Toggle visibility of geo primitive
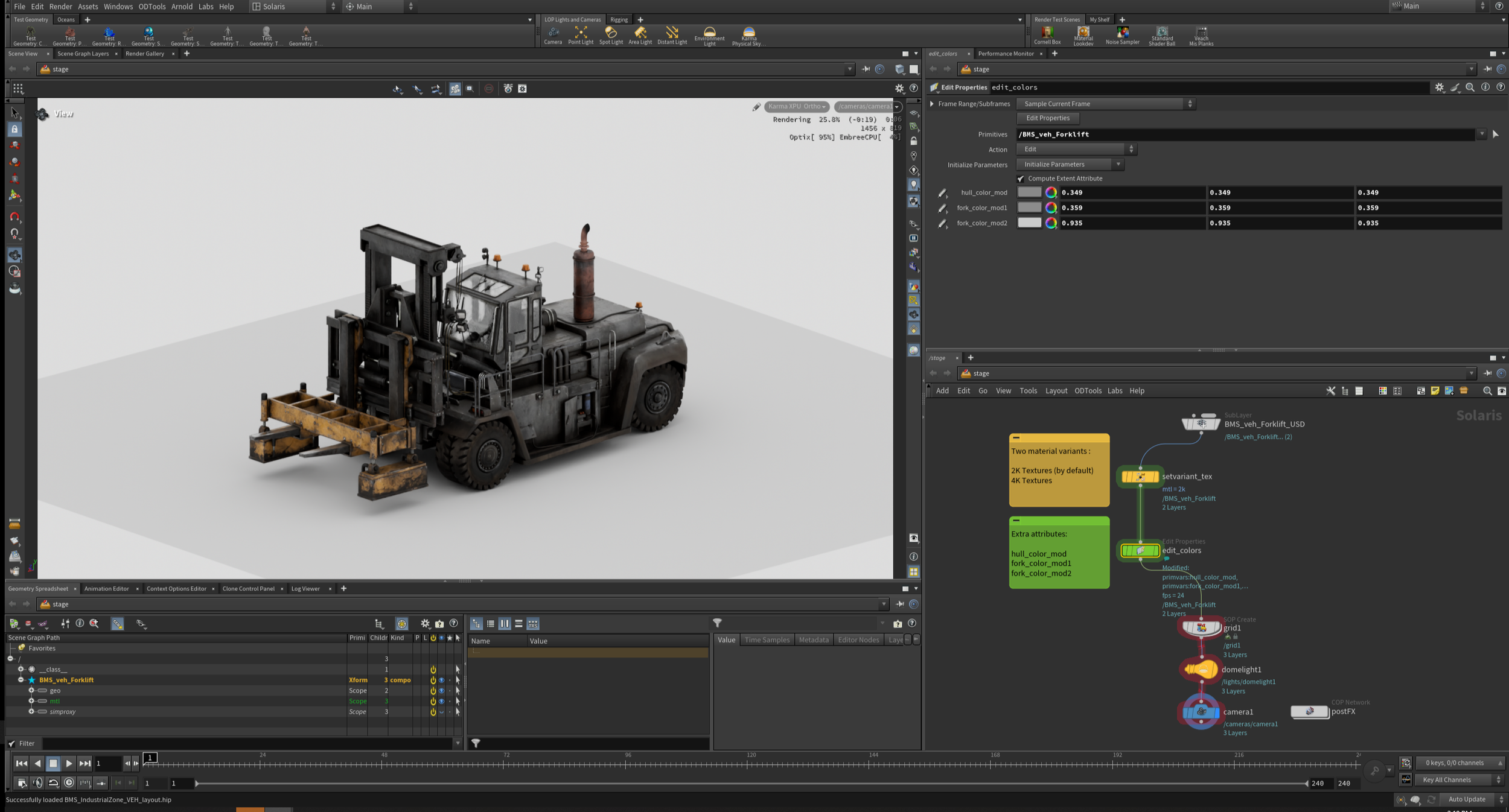1509x812 pixels. 441,691
